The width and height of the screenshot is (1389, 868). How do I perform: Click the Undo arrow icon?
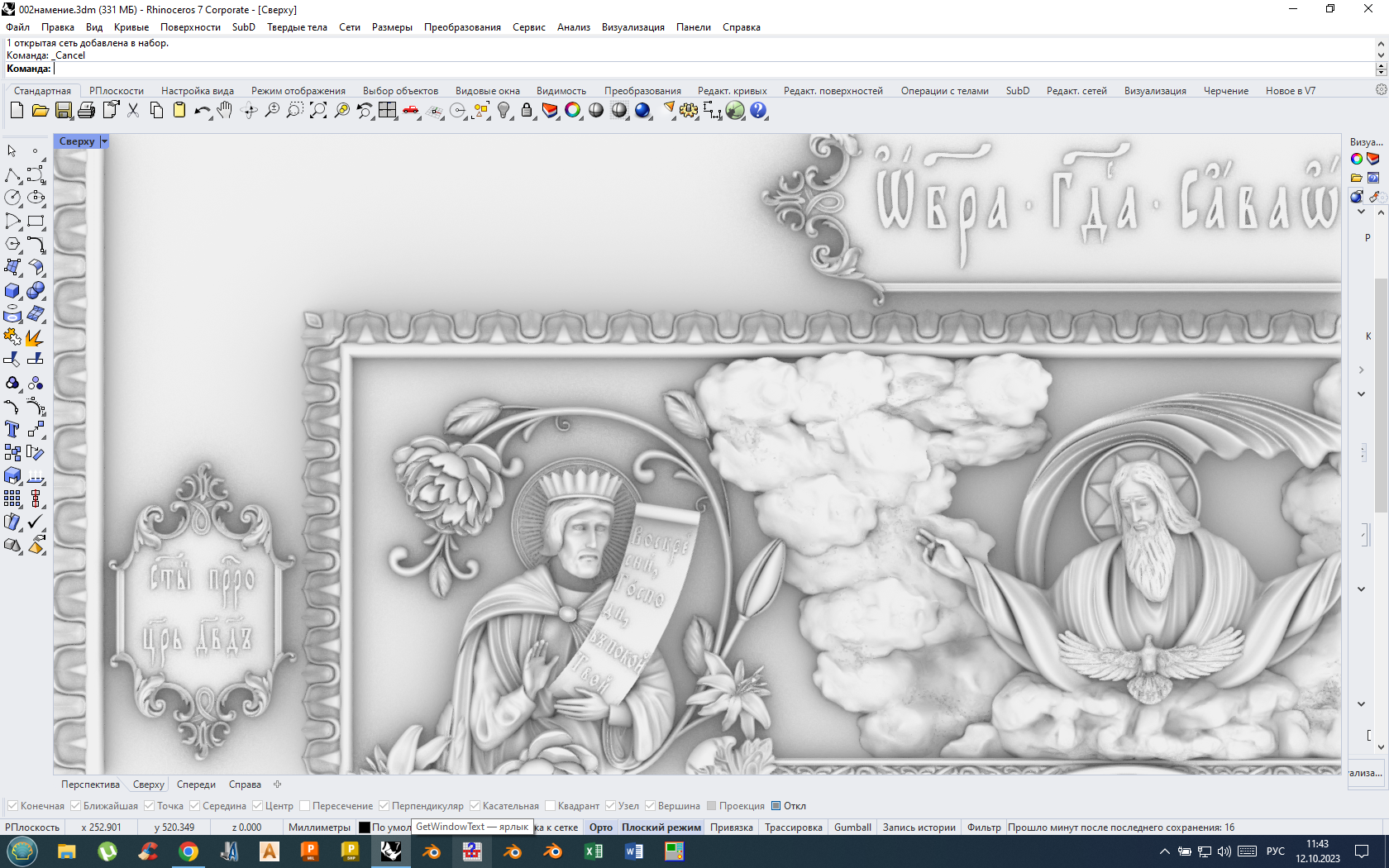202,110
